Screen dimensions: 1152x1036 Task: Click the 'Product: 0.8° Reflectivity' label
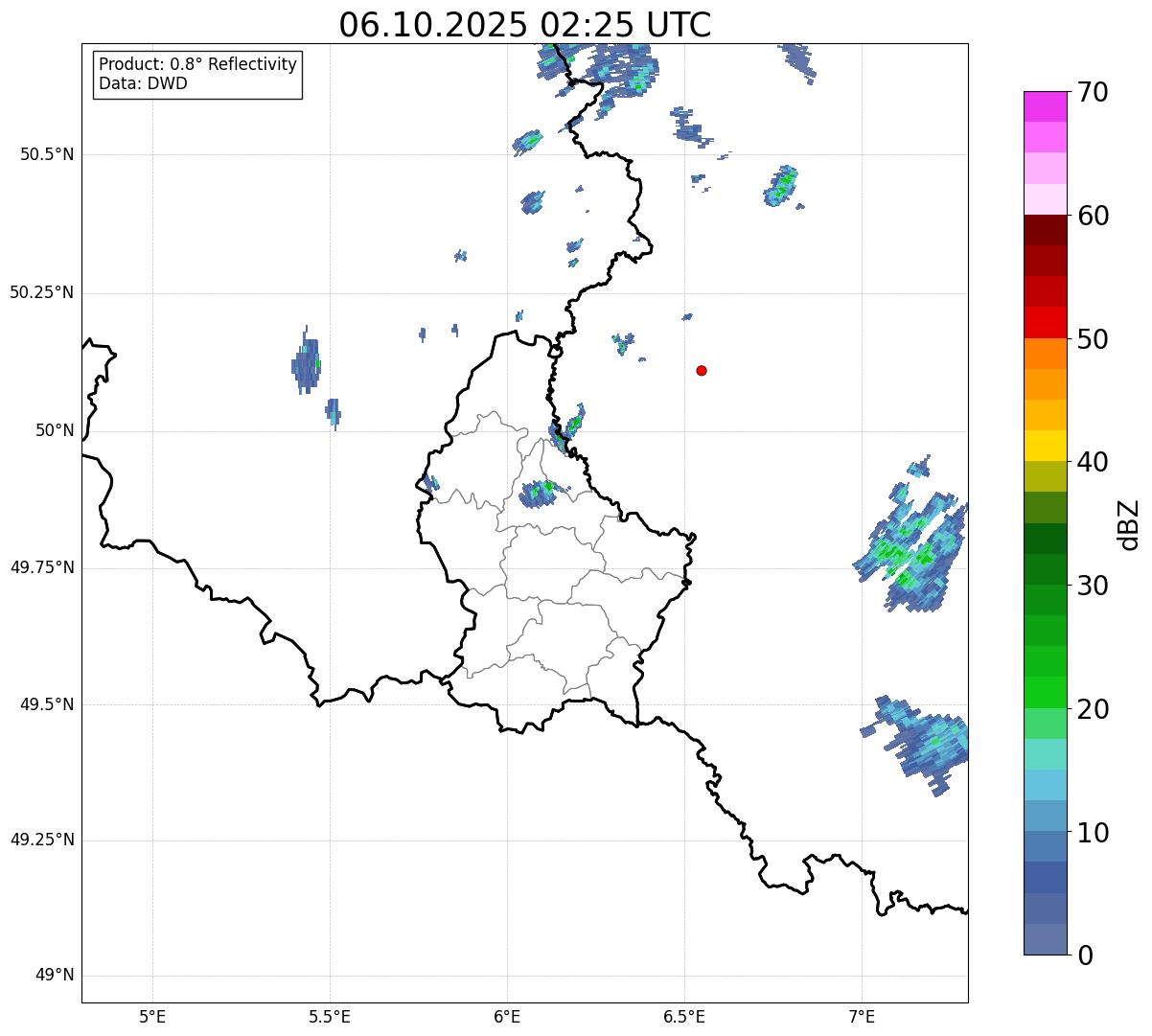[198, 64]
